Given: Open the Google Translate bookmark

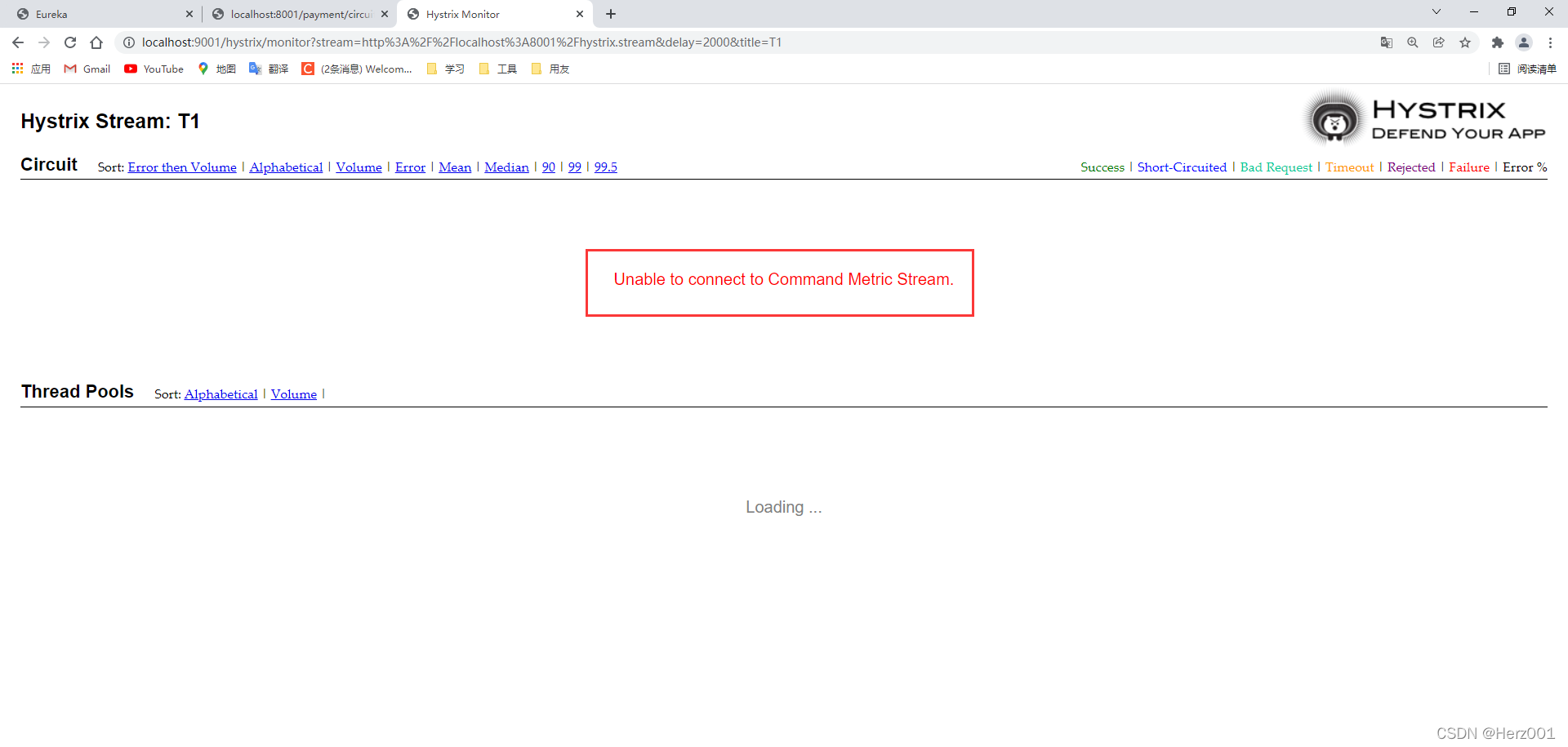Looking at the screenshot, I should [x=269, y=69].
